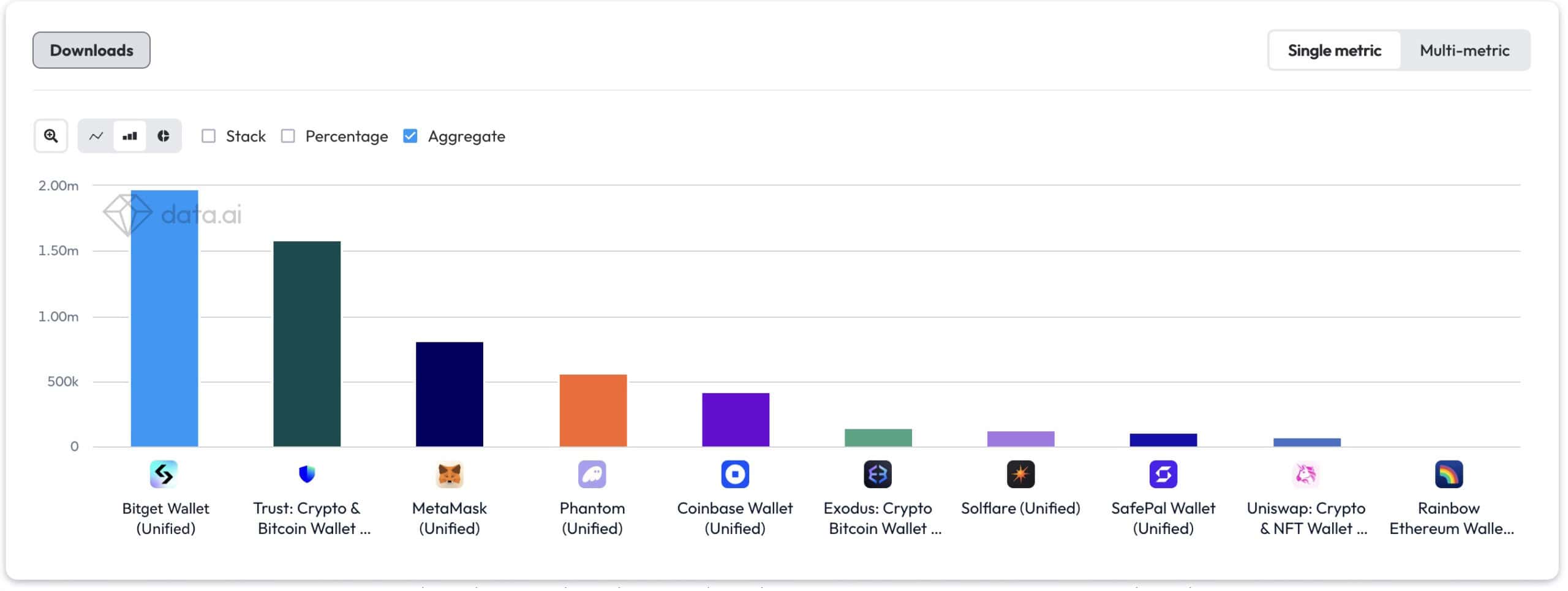Select the Coinbase Wallet icon

[734, 473]
